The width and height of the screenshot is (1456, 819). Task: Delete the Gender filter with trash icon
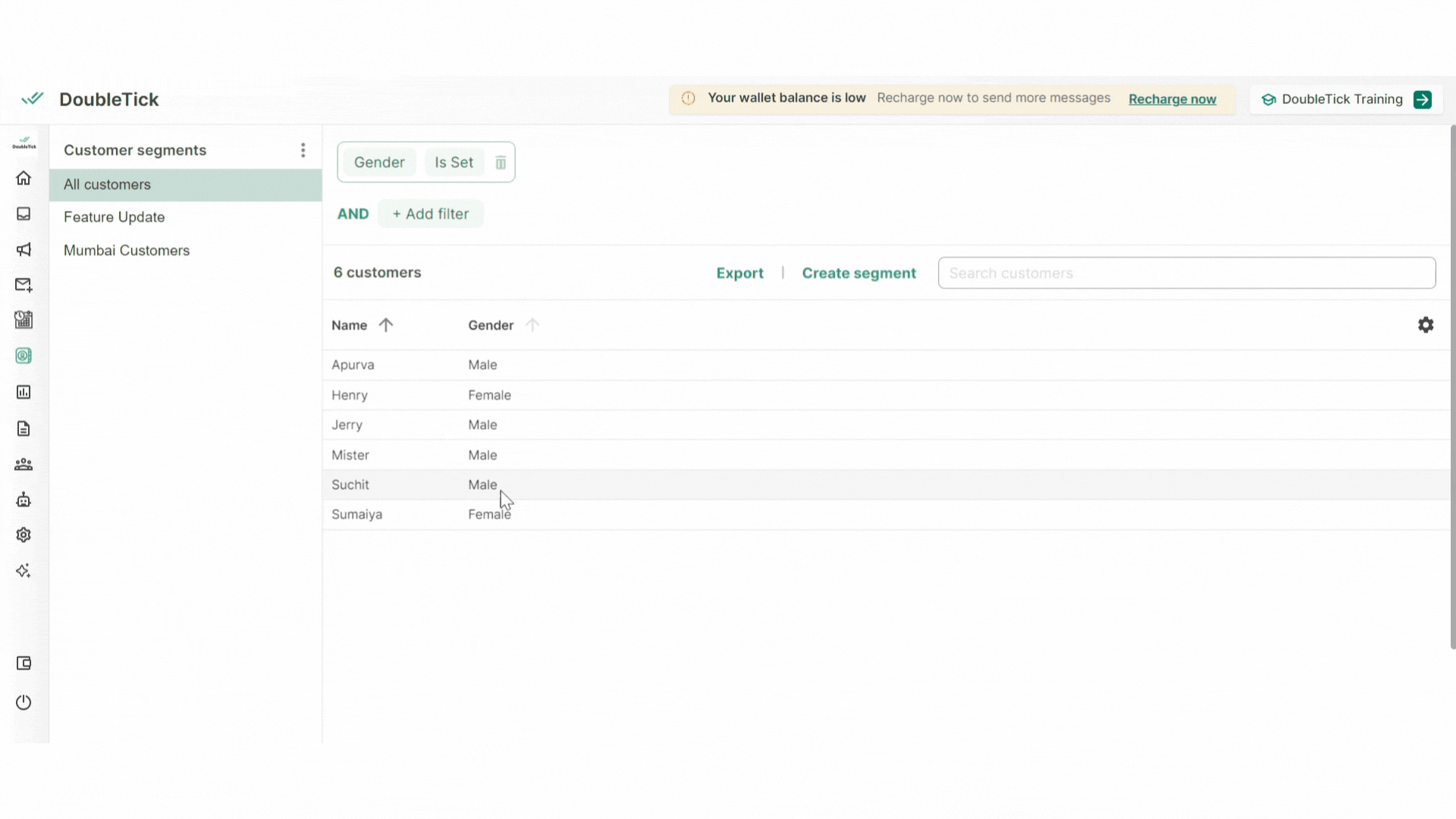(x=500, y=163)
